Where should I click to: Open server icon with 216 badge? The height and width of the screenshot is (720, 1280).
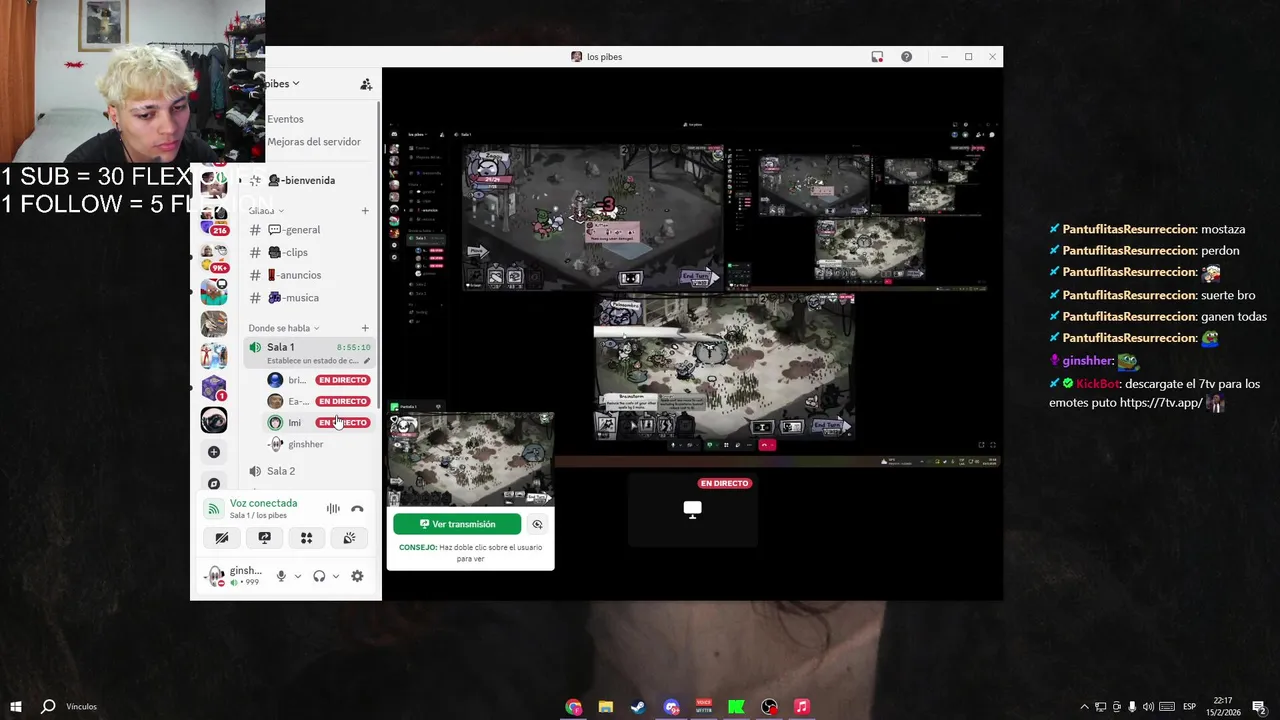coord(214,219)
